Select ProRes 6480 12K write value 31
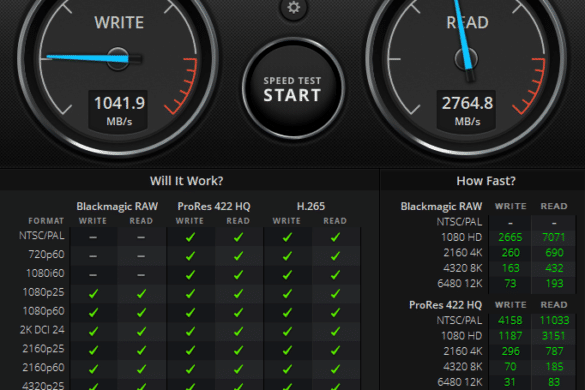 pos(510,382)
